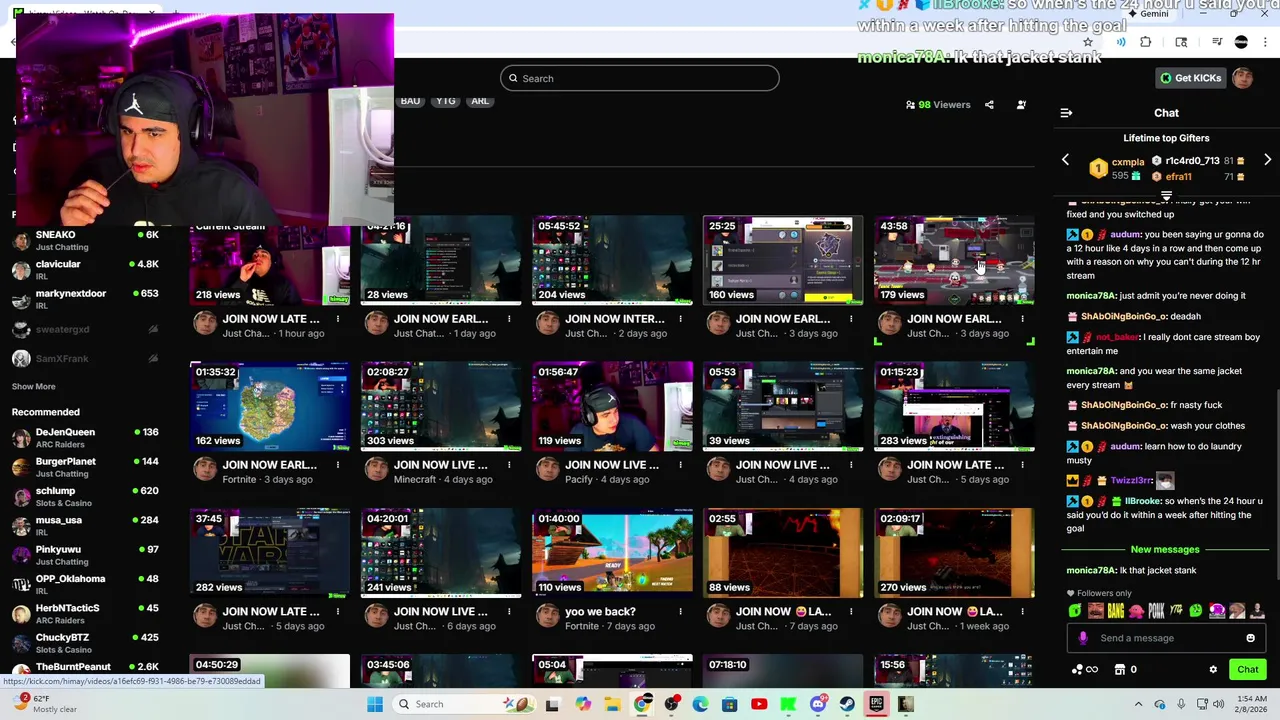
Task: Open the channel shop icon beside the 0
Action: (1120, 670)
